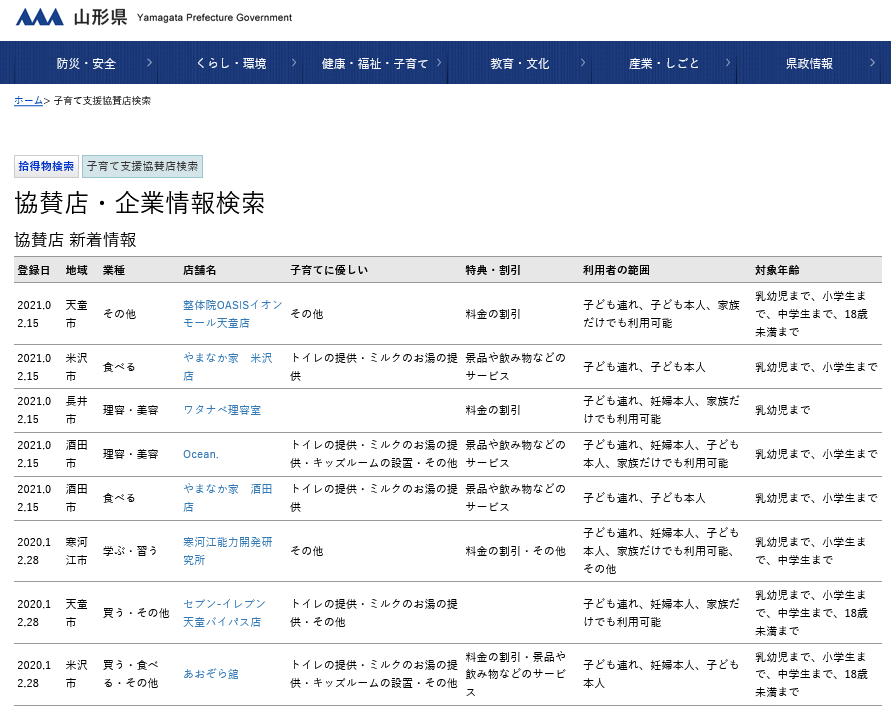Switch to the 拾得物検索 tab
This screenshot has width=891, height=706.
[44, 166]
